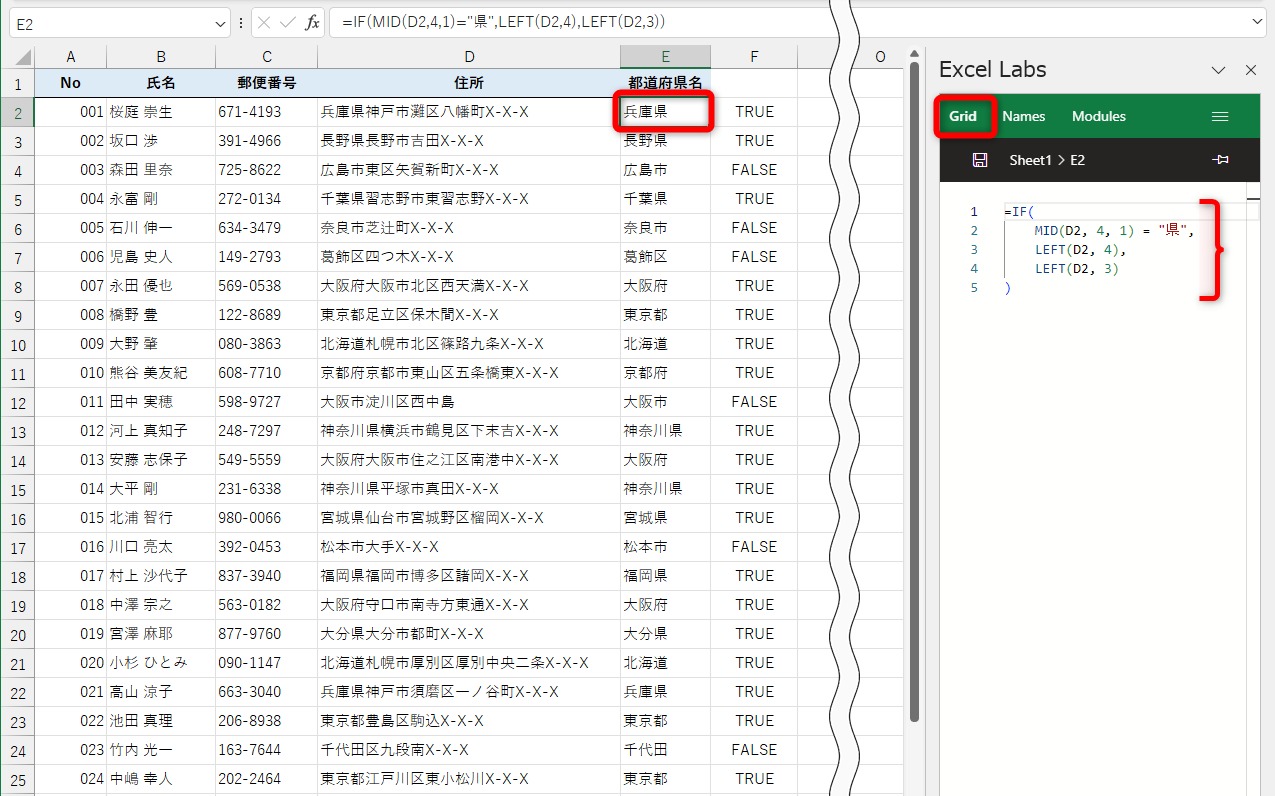Open the hamburger menu in Excel Labs panel

[1220, 116]
